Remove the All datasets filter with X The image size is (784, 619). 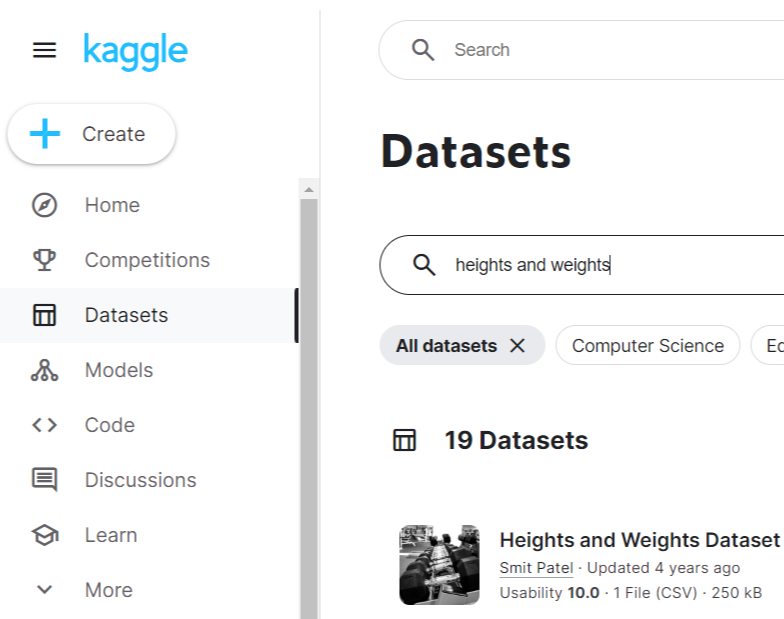click(x=518, y=346)
